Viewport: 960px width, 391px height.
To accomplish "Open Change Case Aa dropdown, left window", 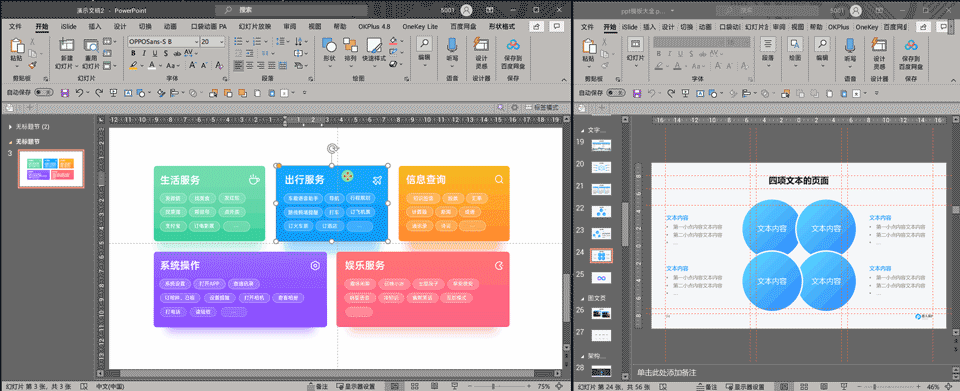I will [178, 65].
